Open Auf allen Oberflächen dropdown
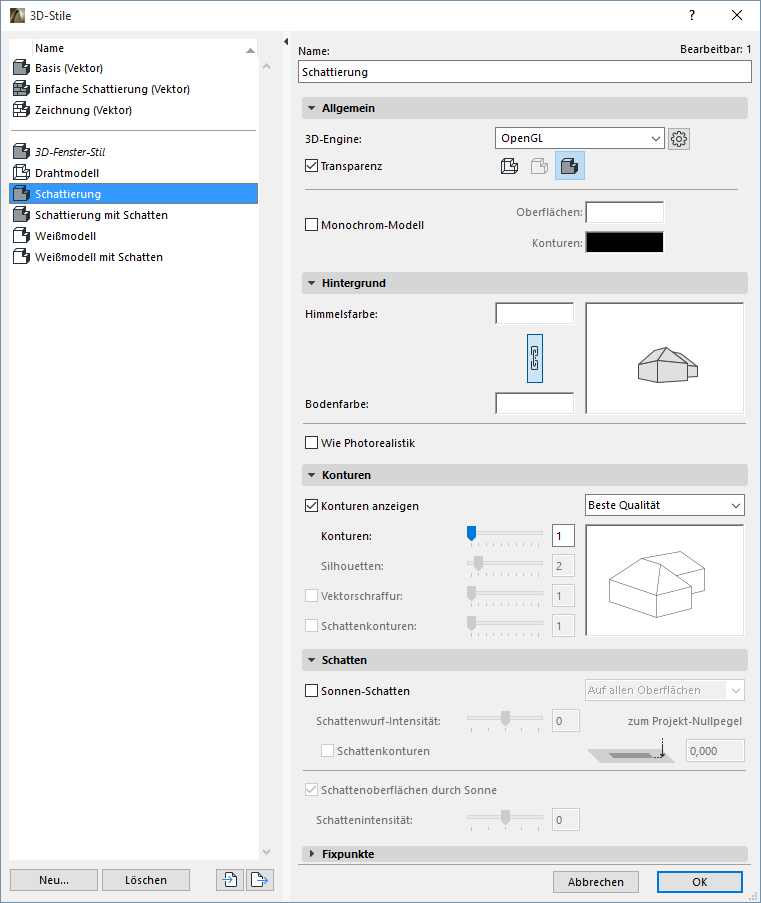This screenshot has height=903, width=761. click(665, 690)
